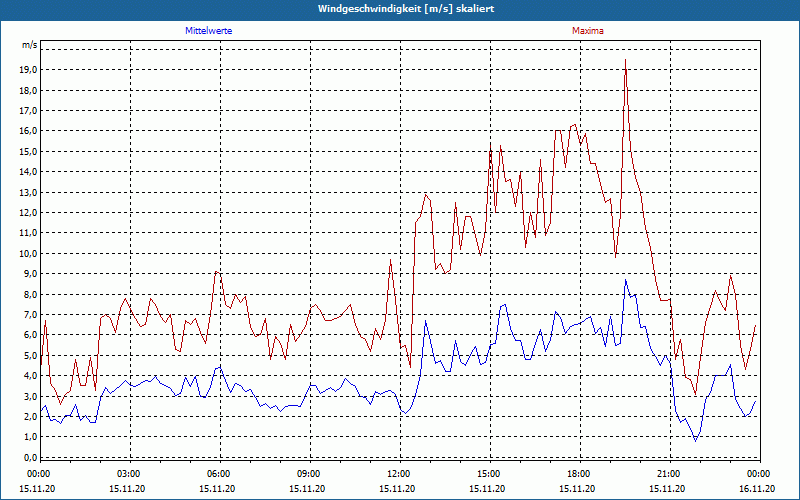Click the '12,0' y-axis value
Screen dimensions: 800x500
(29, 213)
